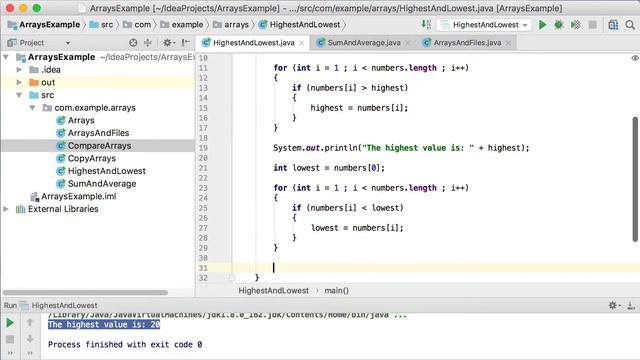The image size is (640, 360).
Task: Close the SumAndAverage.java tab
Action: [407, 43]
